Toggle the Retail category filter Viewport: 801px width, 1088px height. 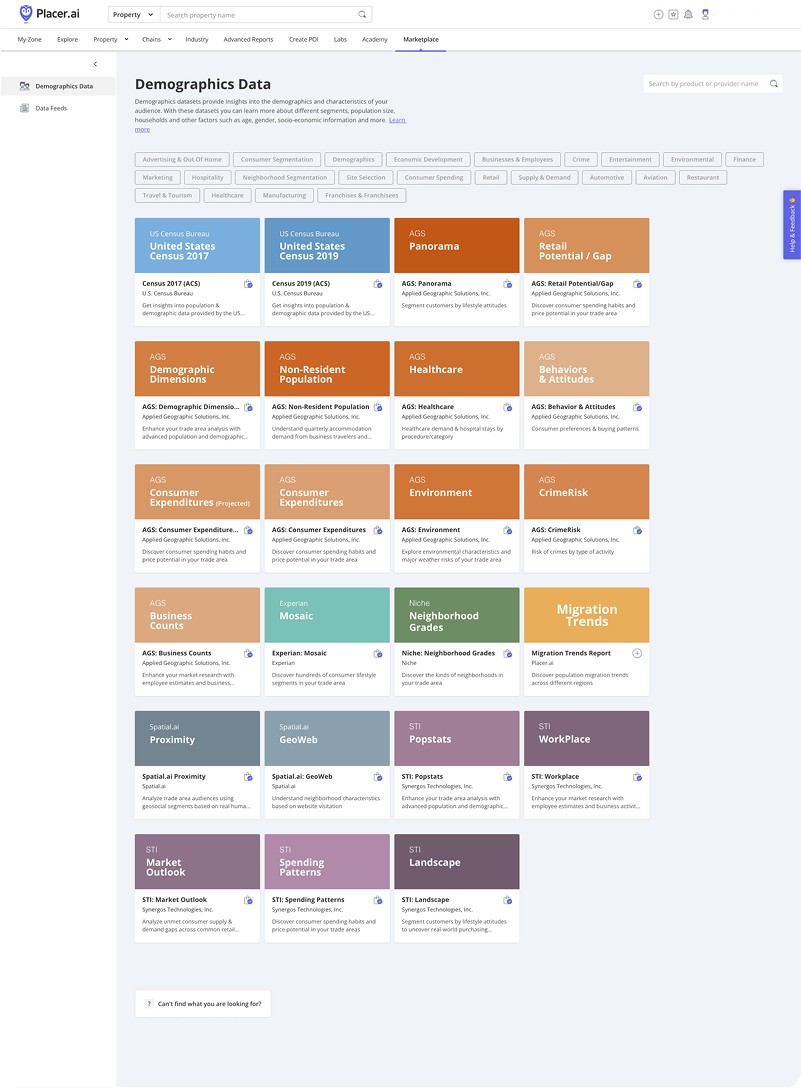click(491, 178)
